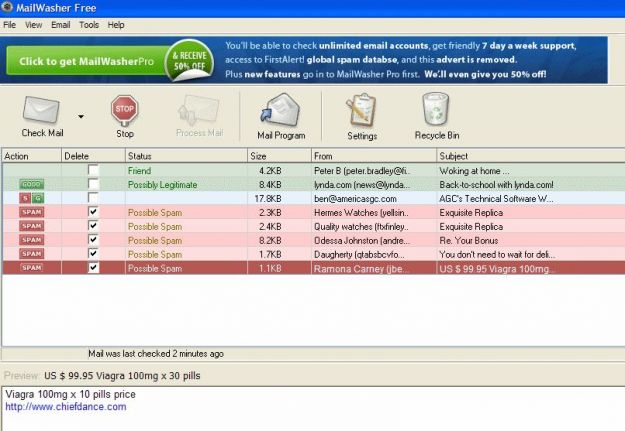625x431 pixels.
Task: Select 'US $ 99.95 Viagra 100mg' subject
Action: click(x=496, y=269)
